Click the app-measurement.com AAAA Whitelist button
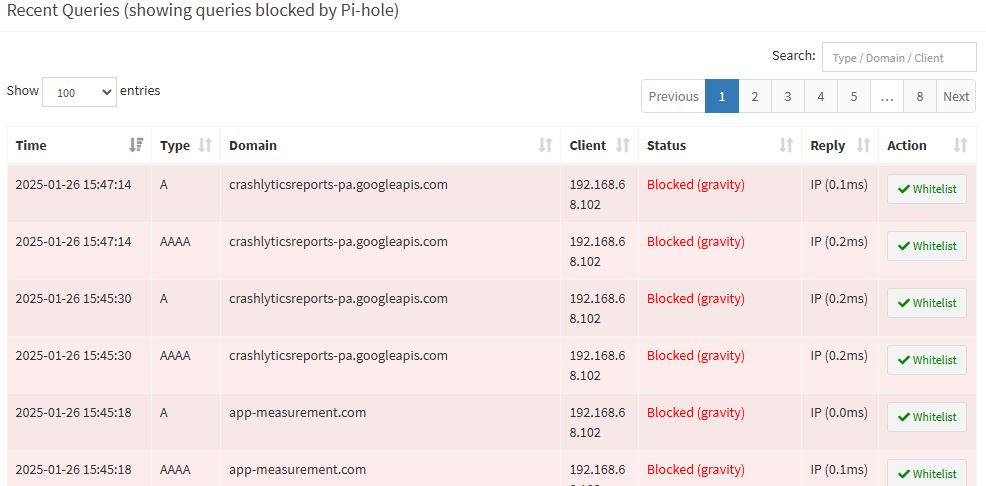The height and width of the screenshot is (486, 986). click(x=927, y=473)
